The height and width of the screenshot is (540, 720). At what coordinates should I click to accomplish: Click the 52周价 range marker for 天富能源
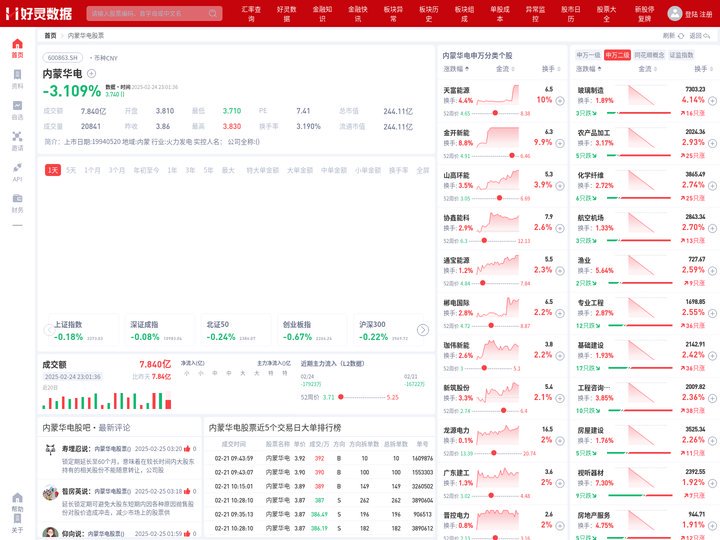coord(495,113)
